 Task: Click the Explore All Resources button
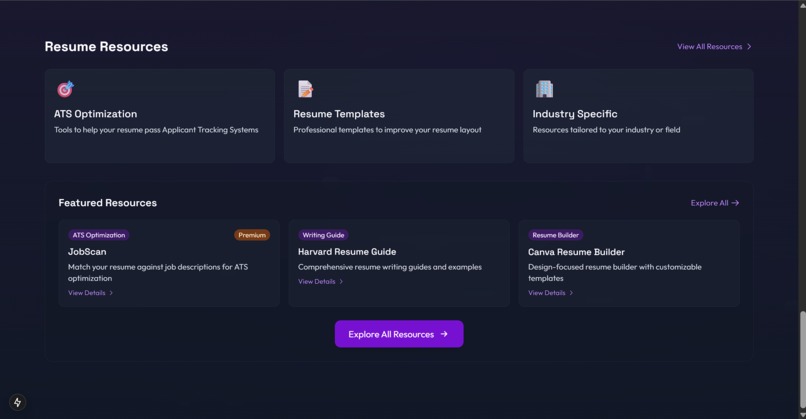click(x=399, y=334)
